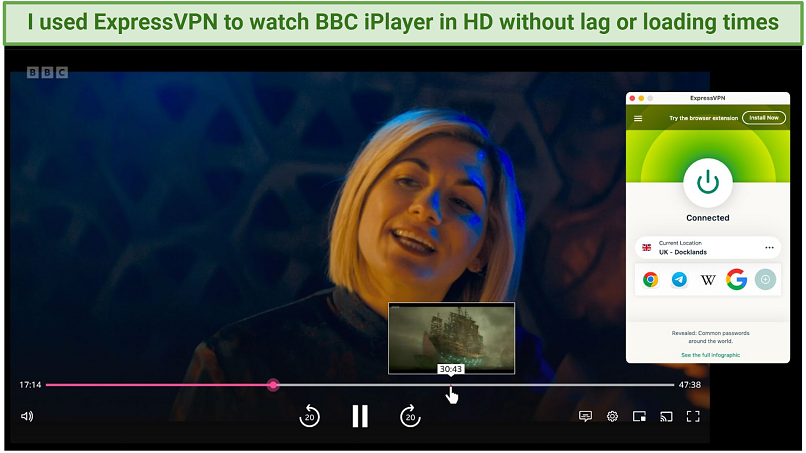This screenshot has height=453, width=806.
Task: Open the See the full infographic link
Action: (710, 355)
